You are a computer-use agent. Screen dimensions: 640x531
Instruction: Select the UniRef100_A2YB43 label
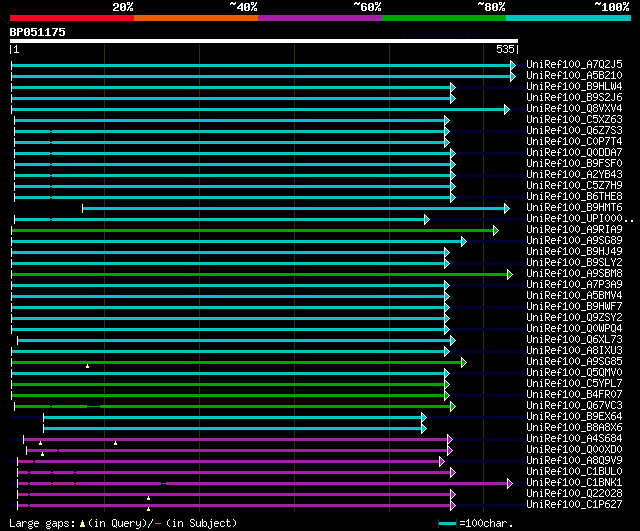point(574,175)
